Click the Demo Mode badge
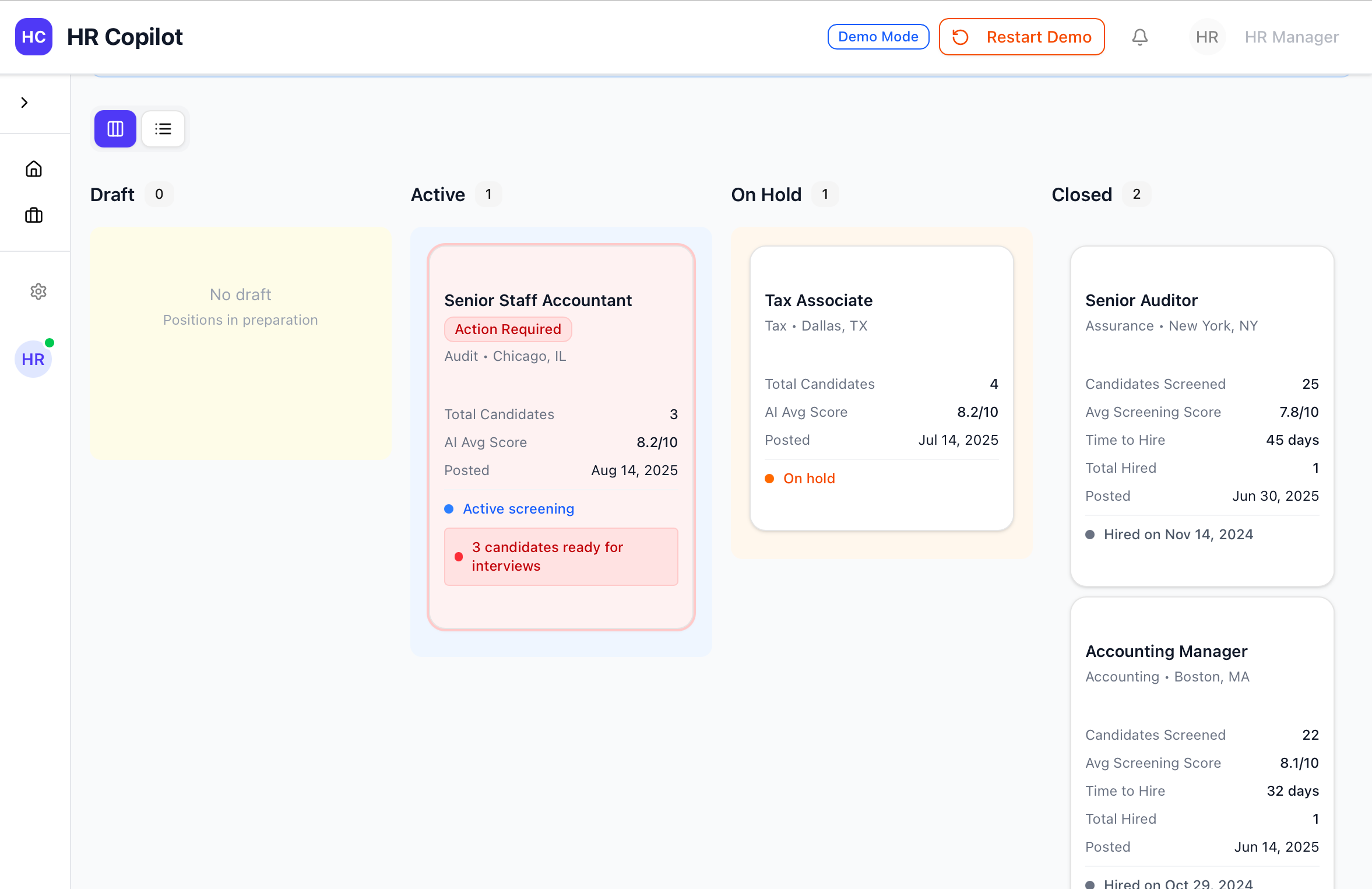 pyautogui.click(x=878, y=37)
